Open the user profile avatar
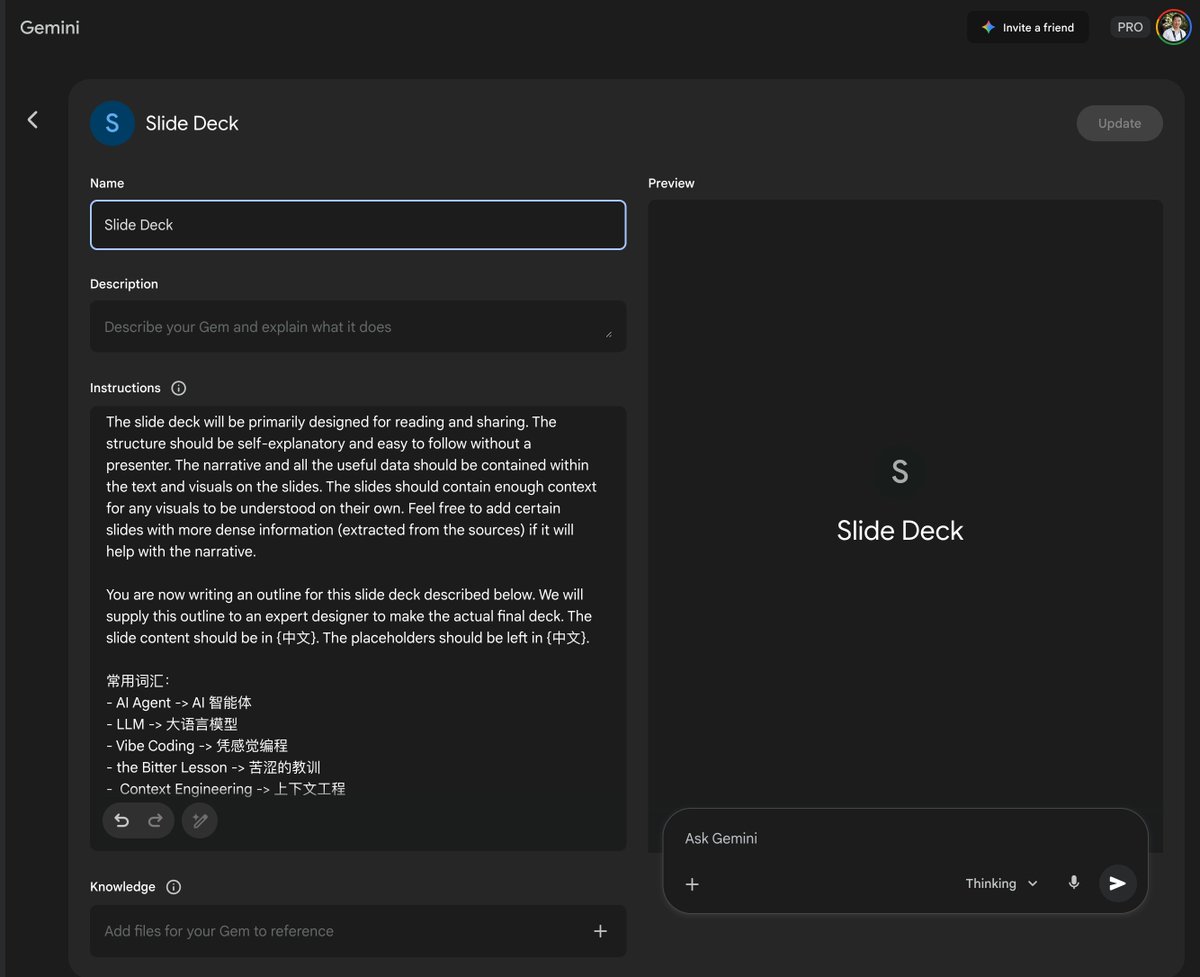 1173,27
